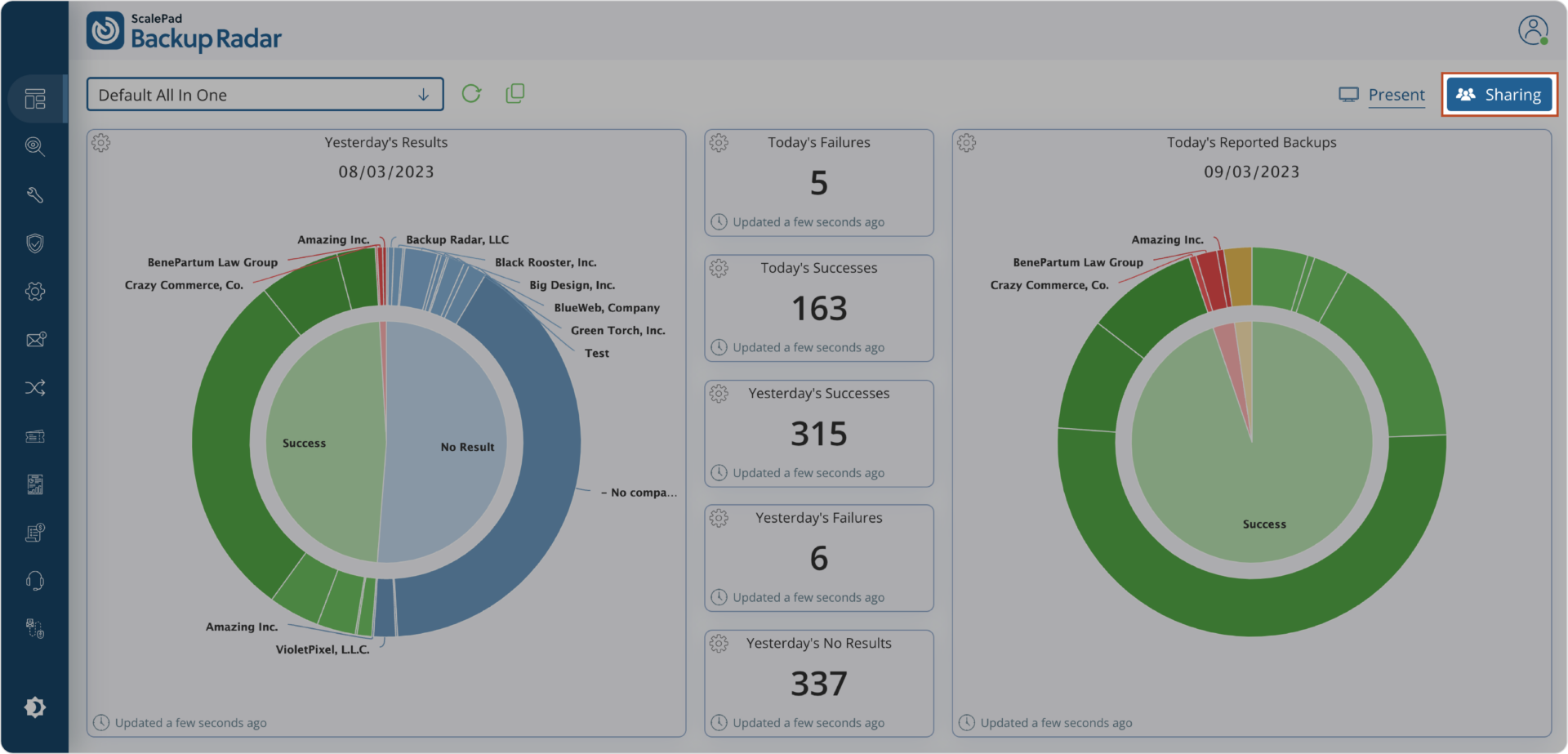The width and height of the screenshot is (1568, 754).
Task: Click the Today's Successes value 163
Action: click(819, 309)
